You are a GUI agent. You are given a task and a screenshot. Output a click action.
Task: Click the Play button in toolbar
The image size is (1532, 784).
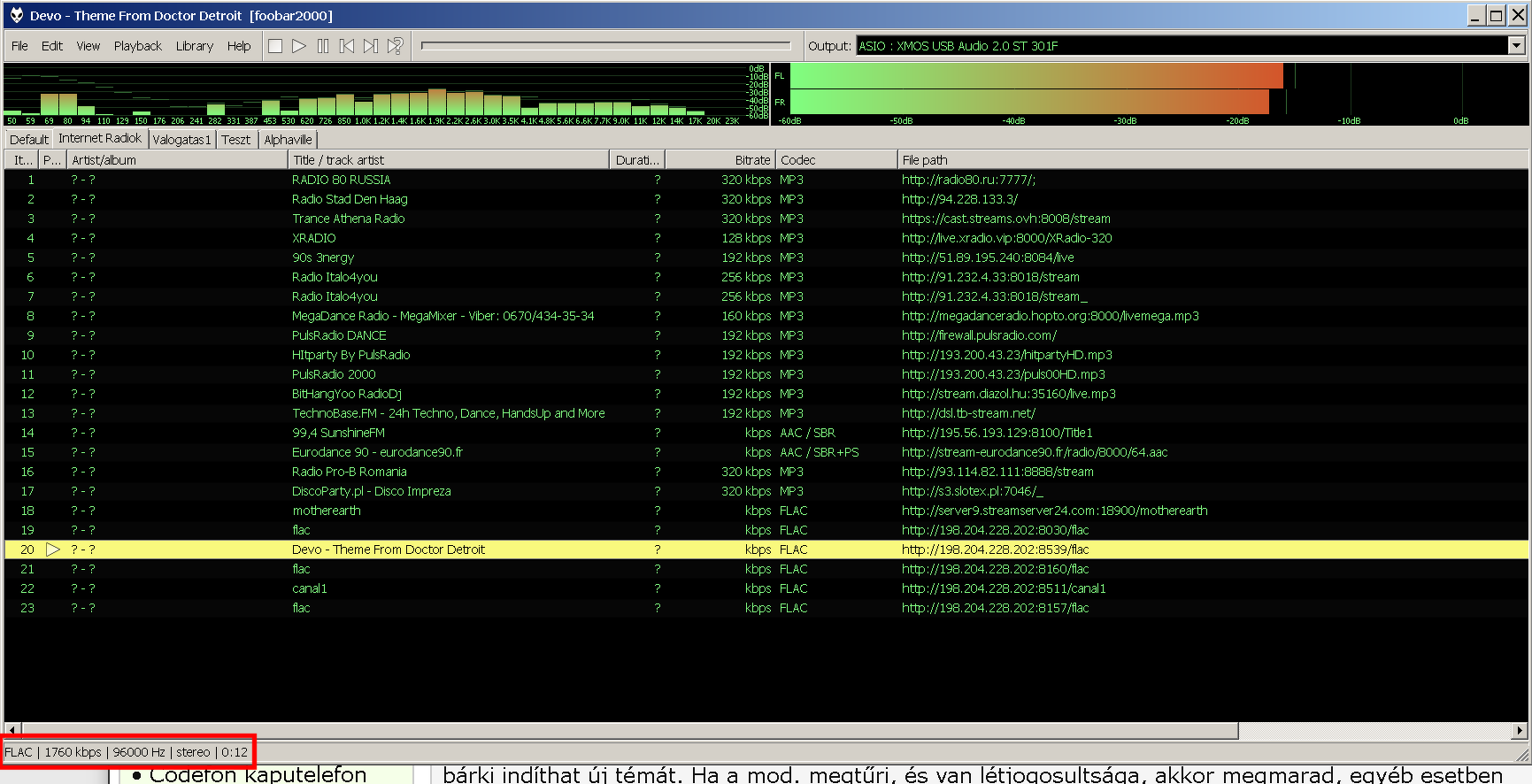(299, 46)
